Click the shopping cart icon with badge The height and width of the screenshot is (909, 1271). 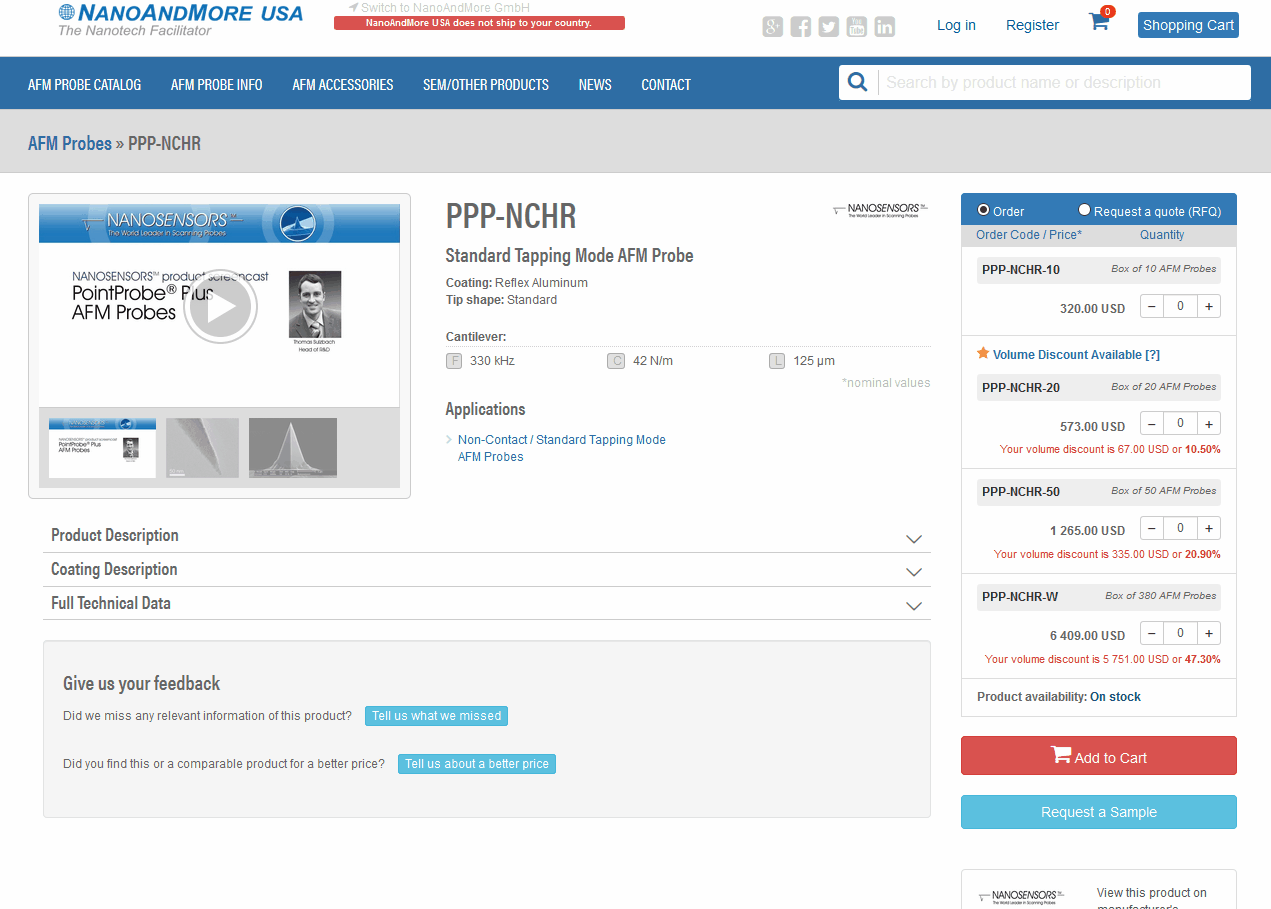(x=1100, y=20)
